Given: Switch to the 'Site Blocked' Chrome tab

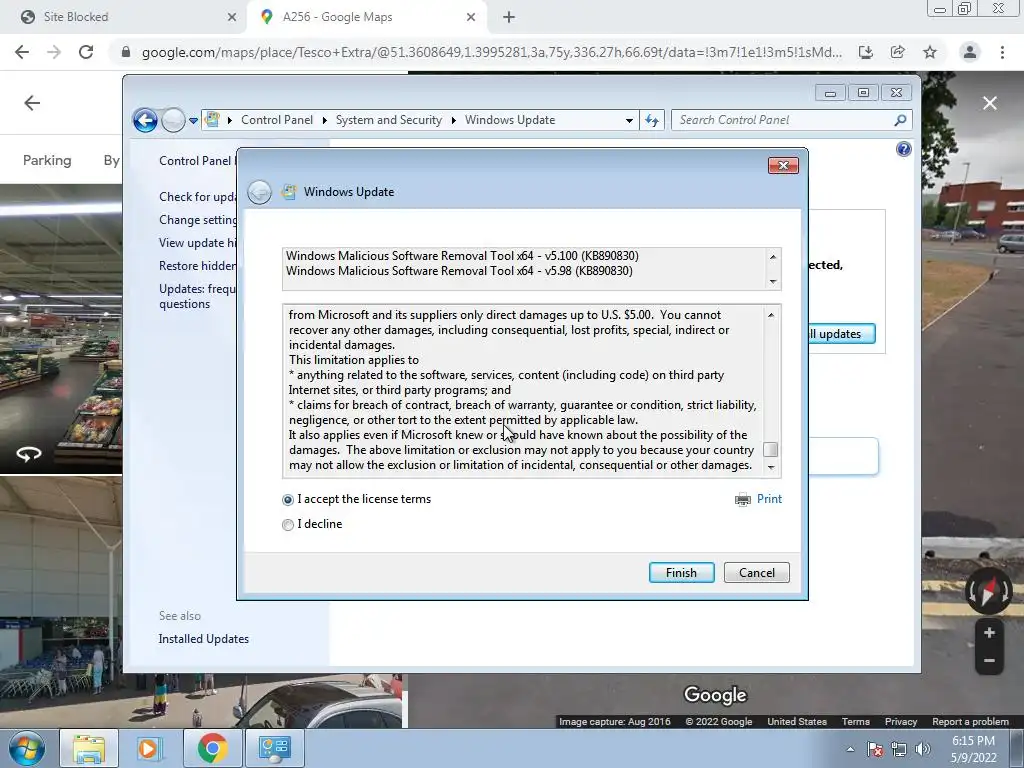Looking at the screenshot, I should coord(124,17).
